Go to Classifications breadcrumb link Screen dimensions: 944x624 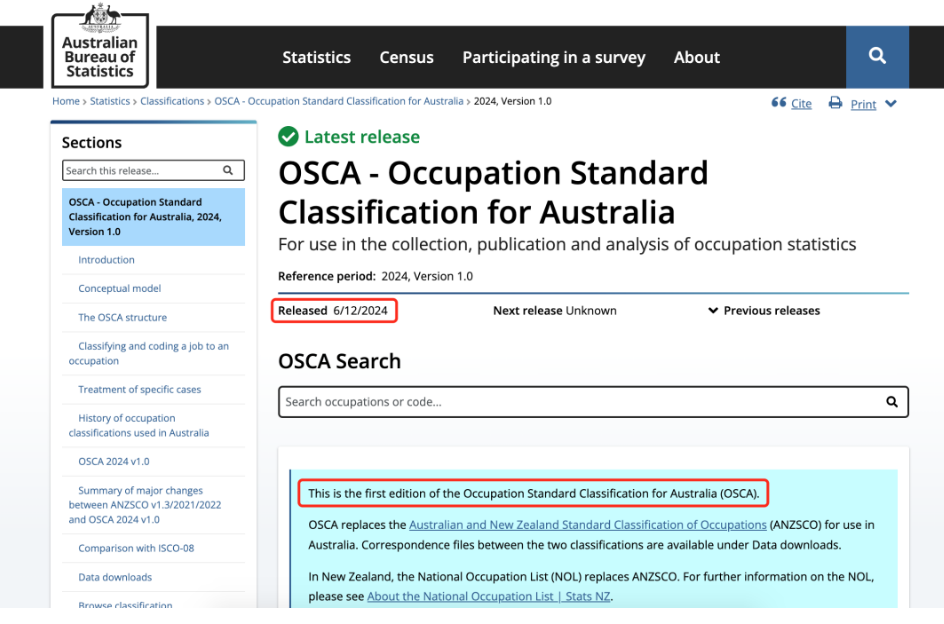tap(172, 101)
